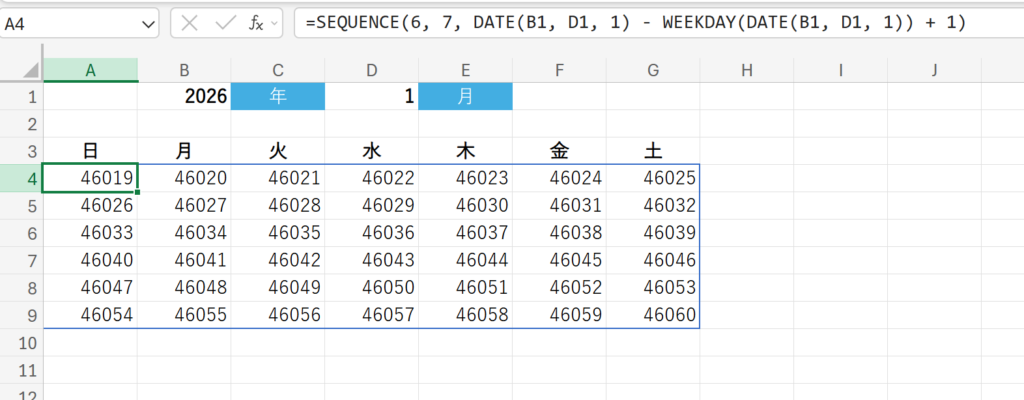Image resolution: width=1024 pixels, height=400 pixels.
Task: Expand the chevron beside the fx icon
Action: tap(274, 23)
